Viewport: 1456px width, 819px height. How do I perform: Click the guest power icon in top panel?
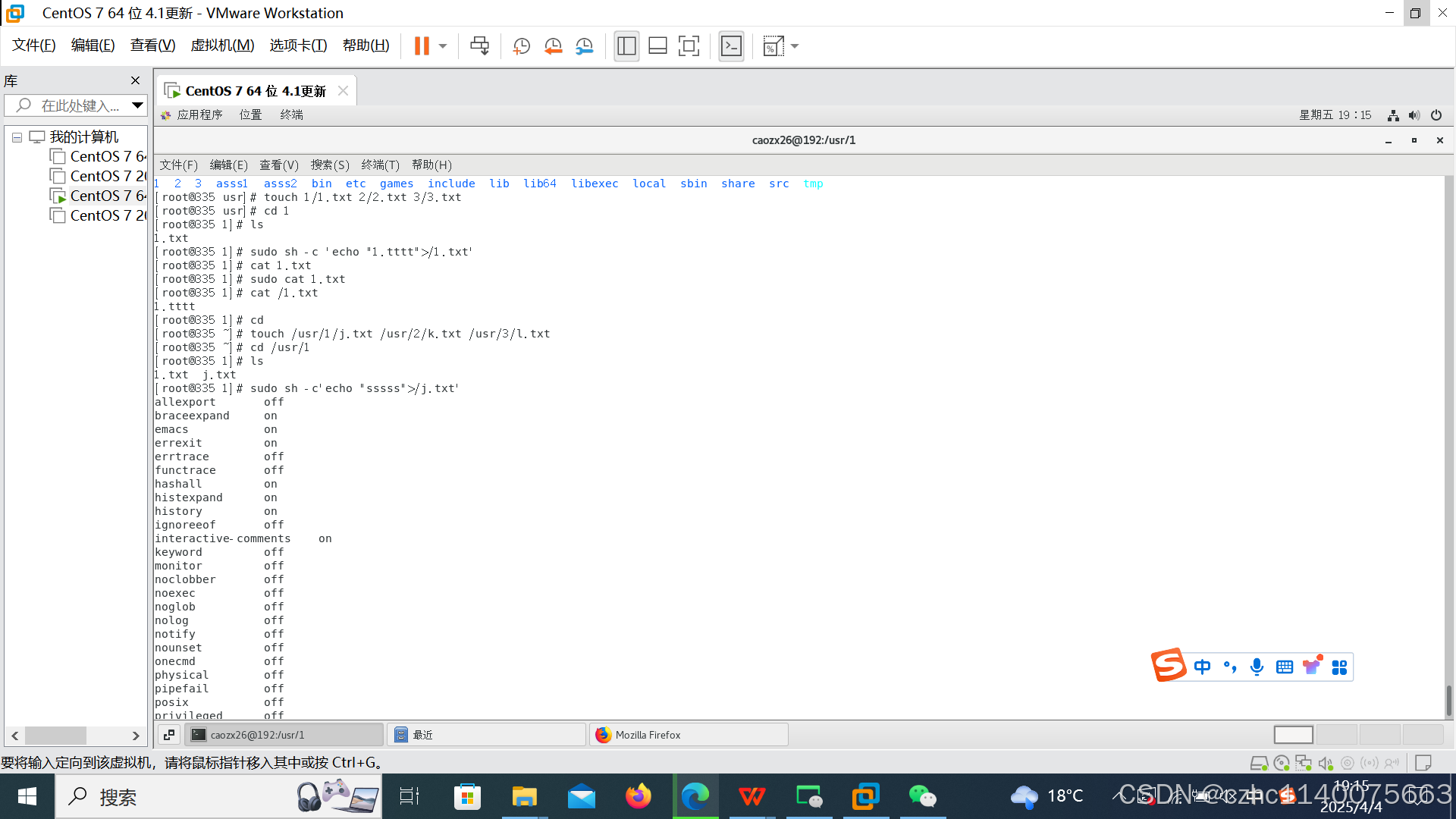click(1436, 115)
